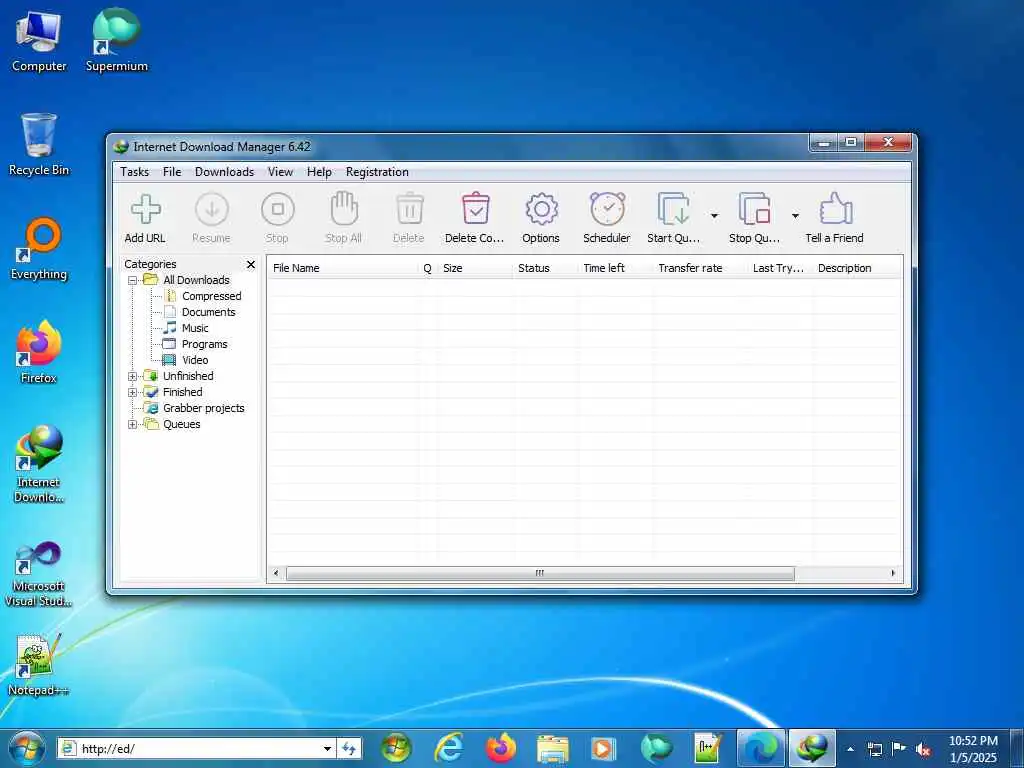Screen dimensions: 1024x768
Task: Open Internet Explorer from the taskbar
Action: 449,748
